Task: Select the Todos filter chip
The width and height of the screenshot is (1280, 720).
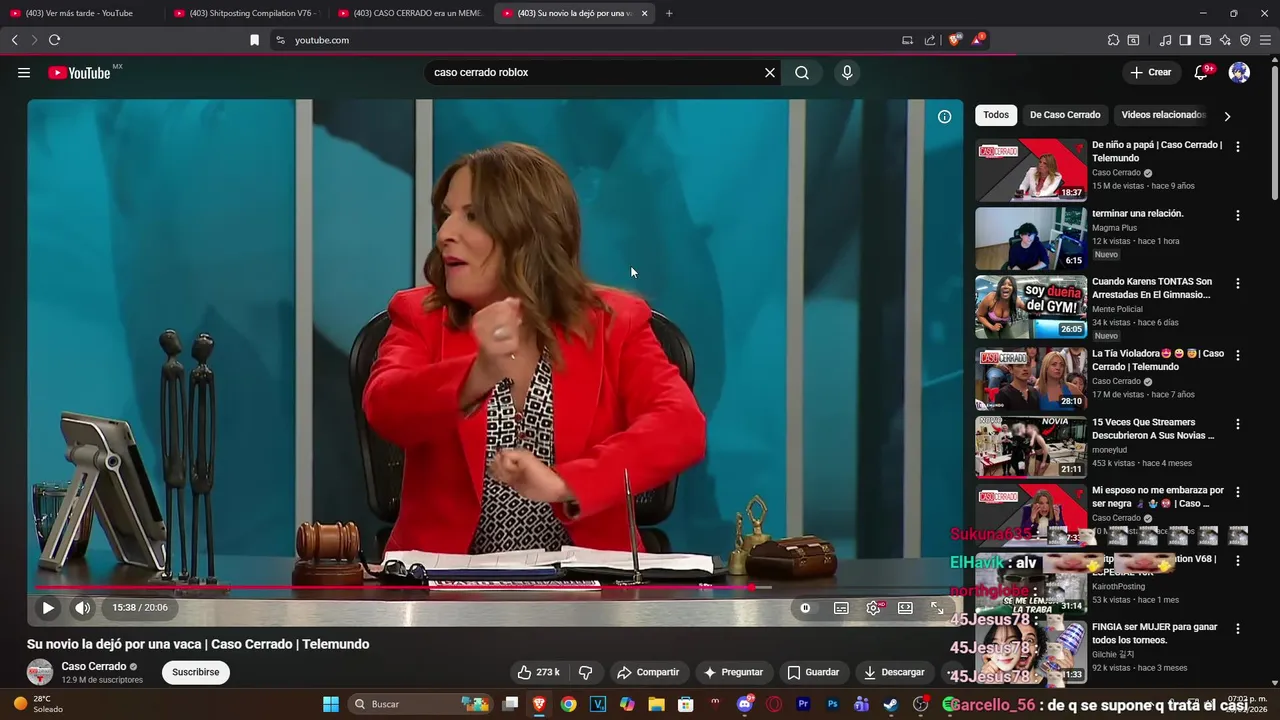Action: click(x=996, y=115)
